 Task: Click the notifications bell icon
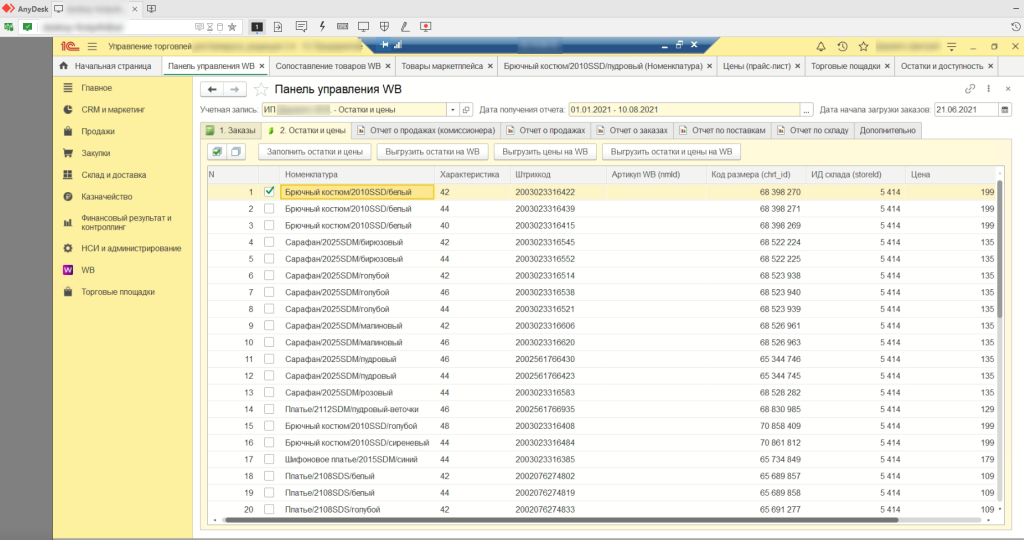coord(822,46)
